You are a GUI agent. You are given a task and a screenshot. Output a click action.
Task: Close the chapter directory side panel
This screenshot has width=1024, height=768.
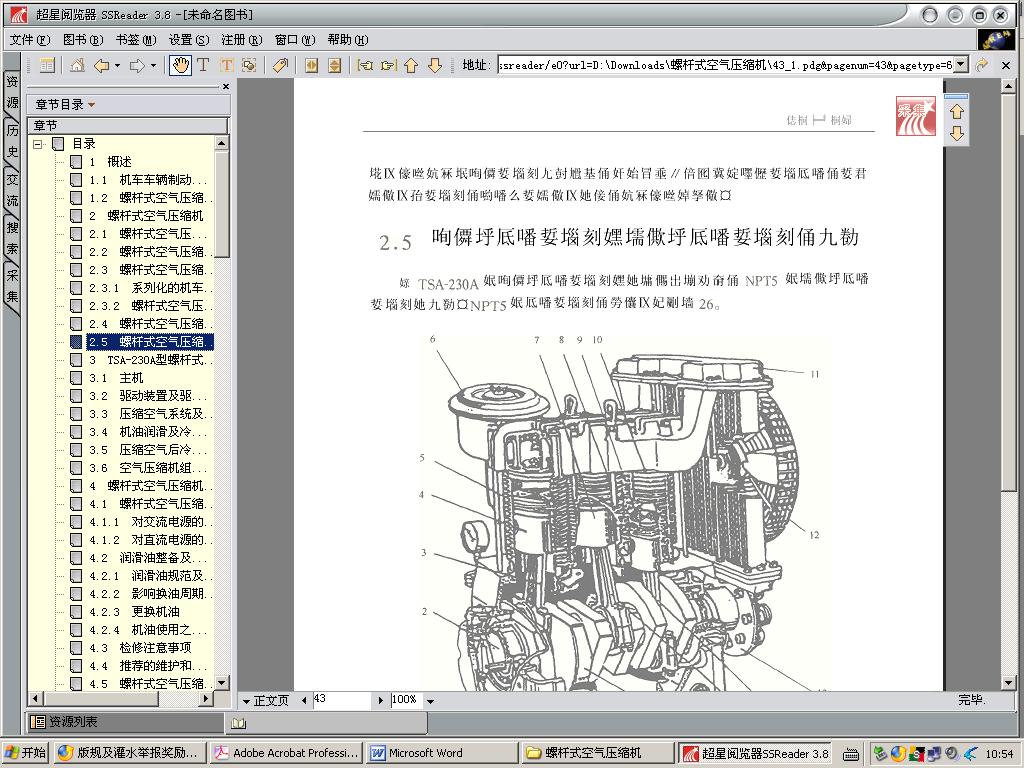[226, 86]
